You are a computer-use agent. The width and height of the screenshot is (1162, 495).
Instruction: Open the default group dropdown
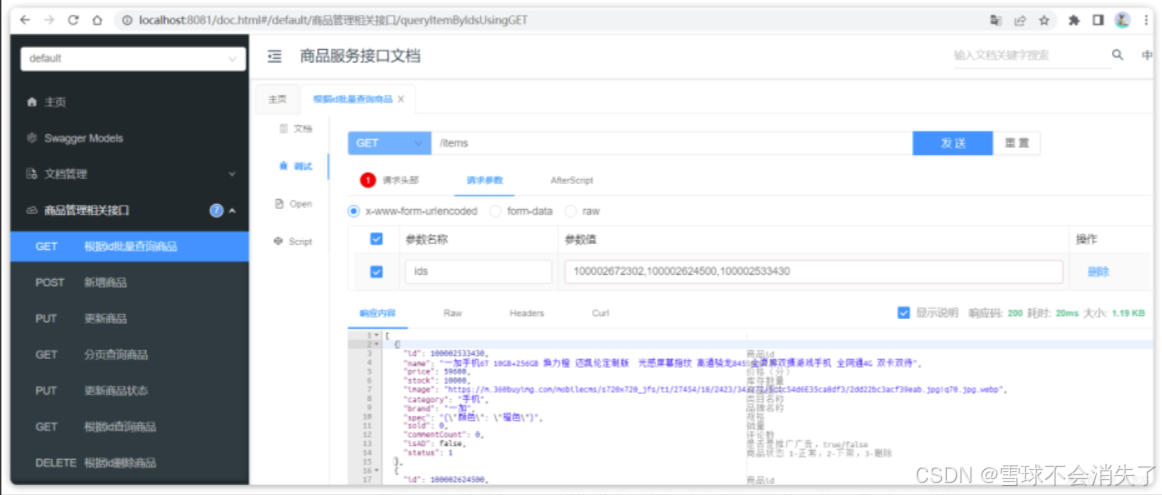(x=133, y=59)
